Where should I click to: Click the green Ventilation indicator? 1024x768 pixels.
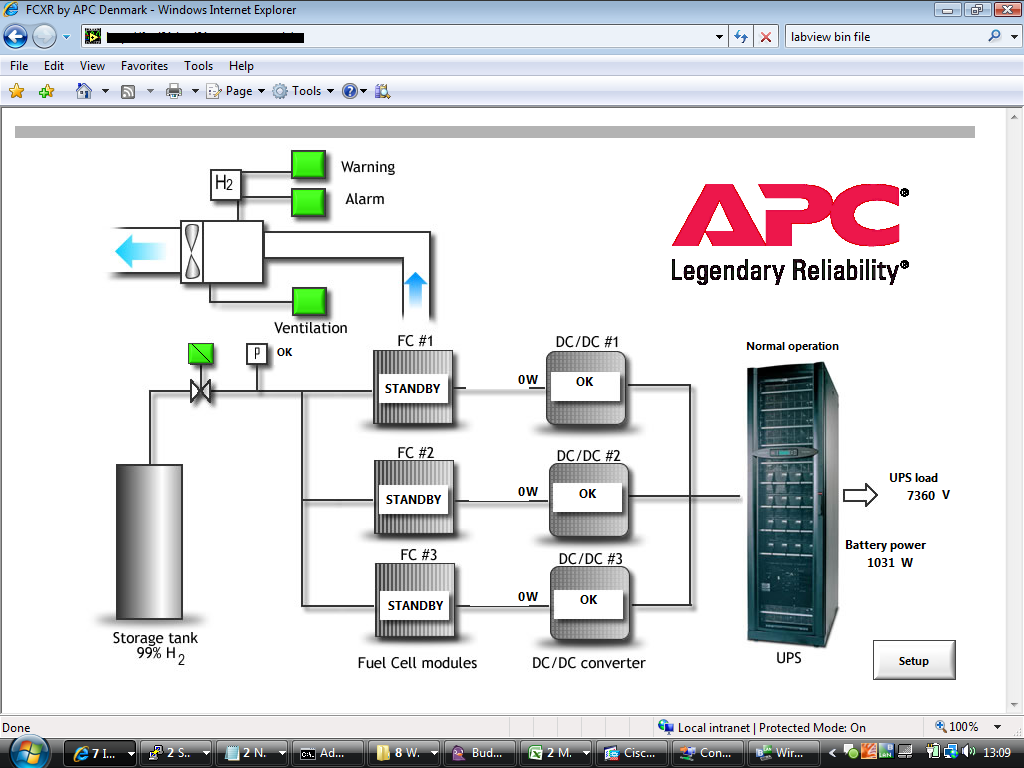click(x=309, y=301)
